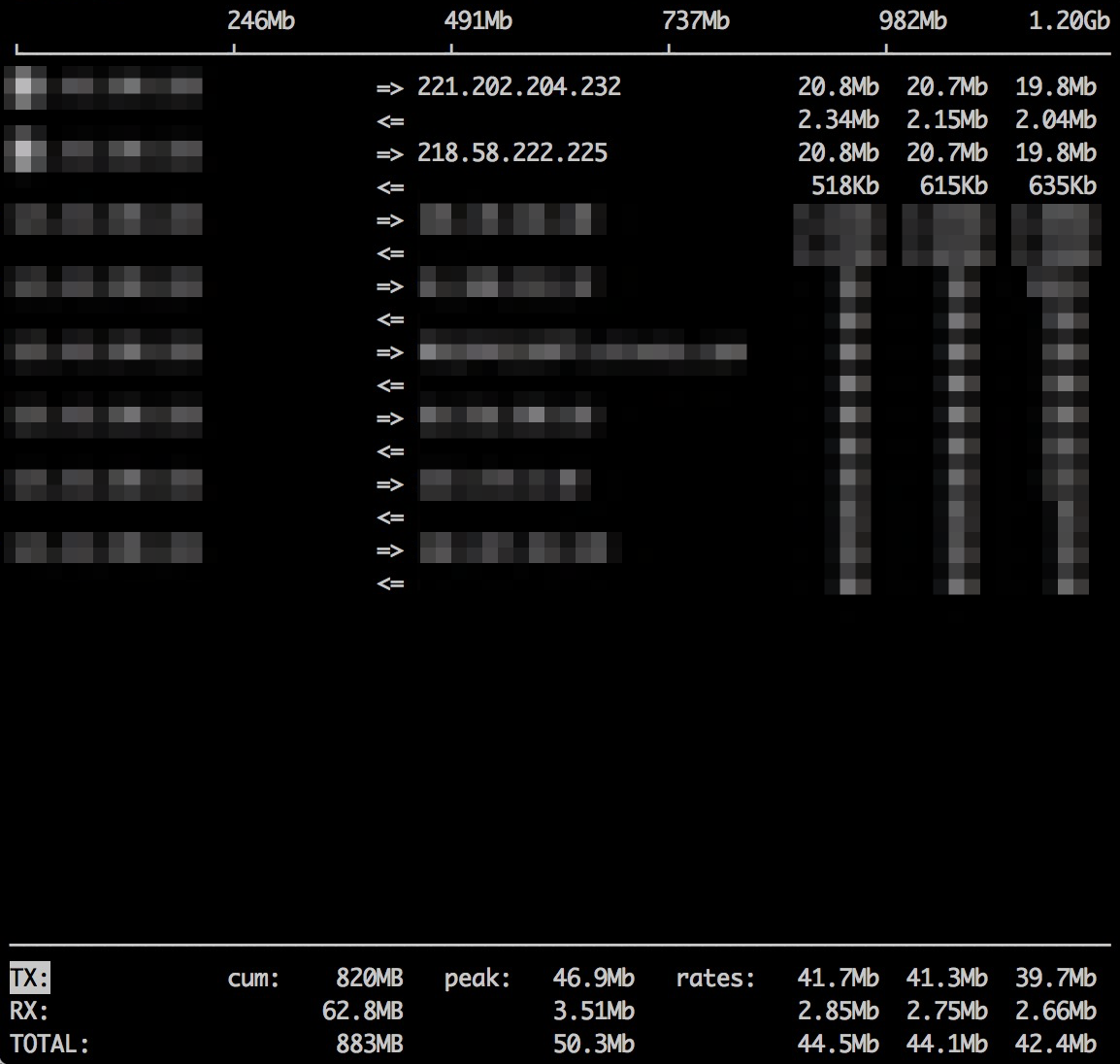Click the 2.85Mb RX rate
This screenshot has width=1120, height=1064.
tap(838, 1012)
